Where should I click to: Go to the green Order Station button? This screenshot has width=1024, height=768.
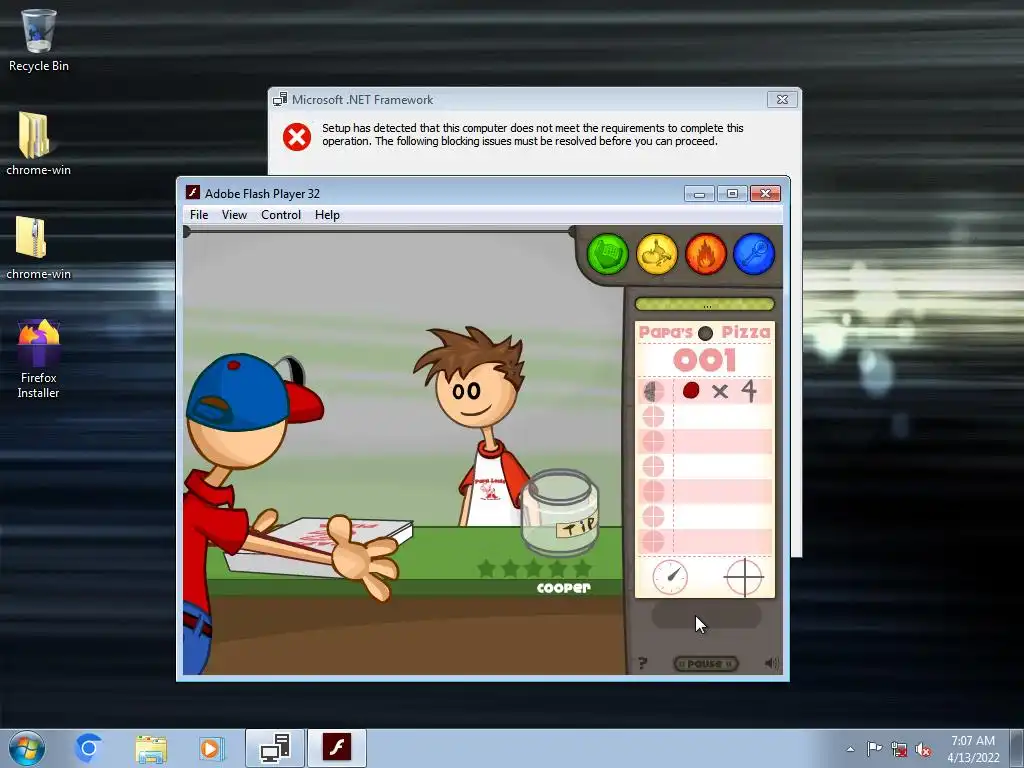click(607, 254)
